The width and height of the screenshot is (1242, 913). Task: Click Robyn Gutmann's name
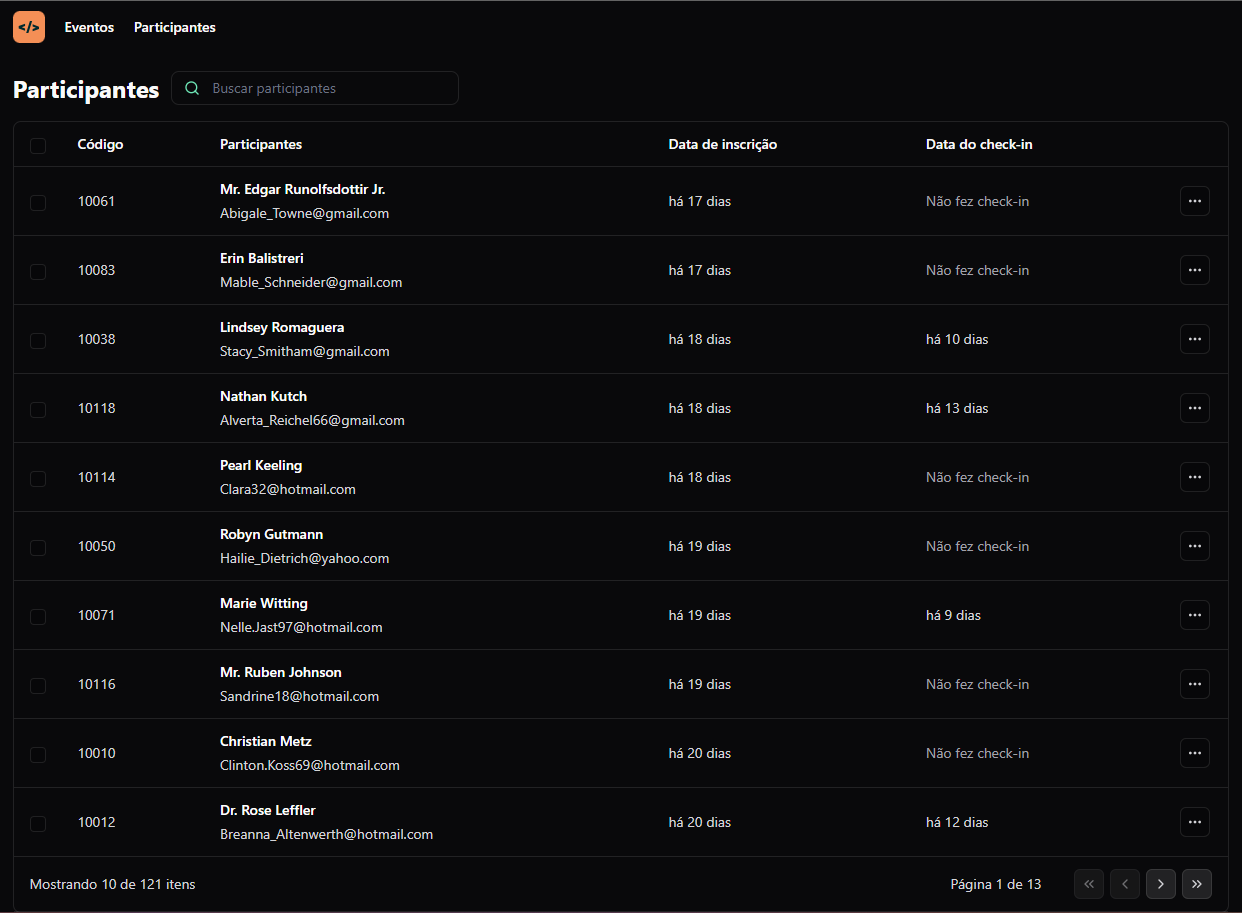click(271, 534)
